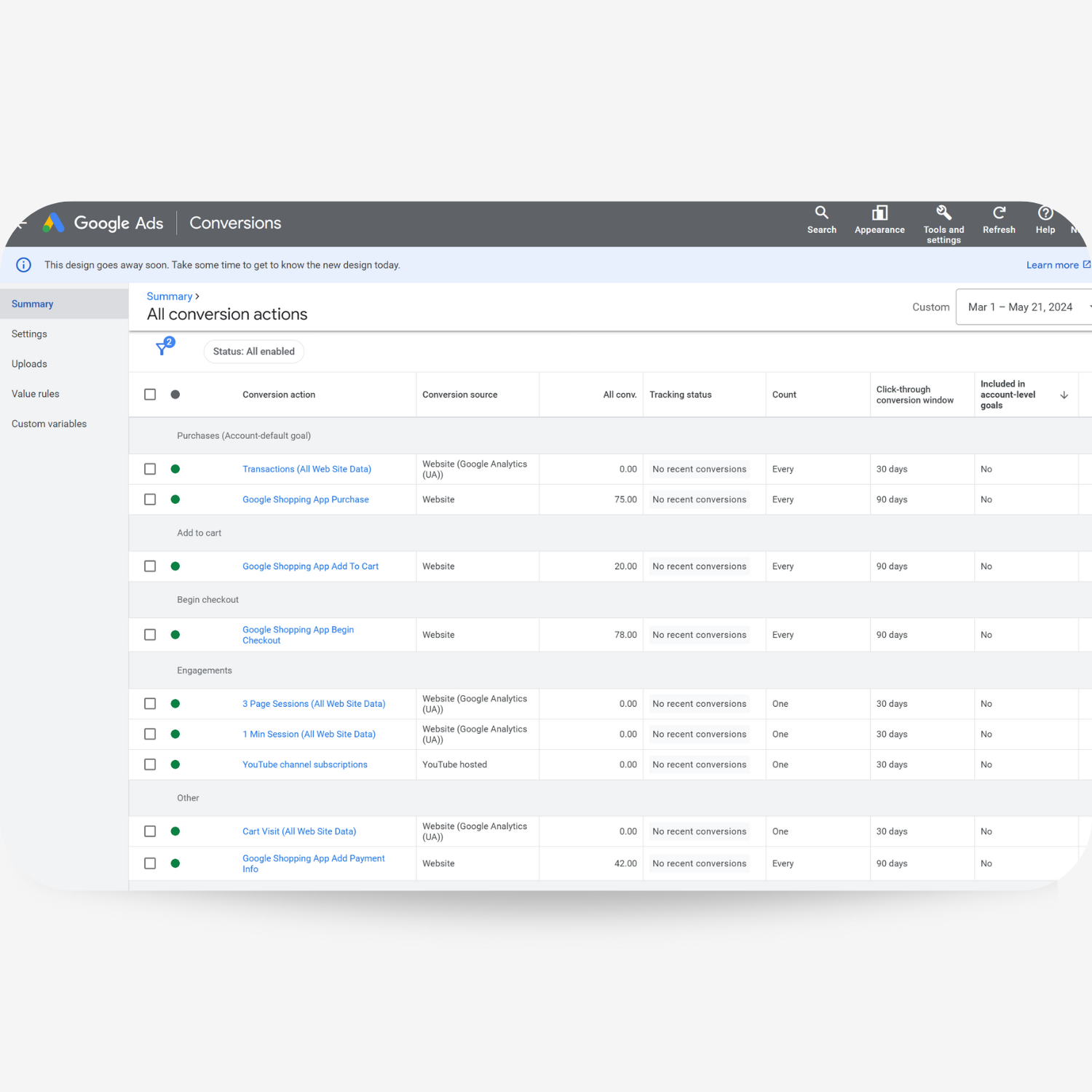Image resolution: width=1092 pixels, height=1092 pixels.
Task: Click green status dot for YouTube channel subscriptions
Action: pyautogui.click(x=175, y=764)
